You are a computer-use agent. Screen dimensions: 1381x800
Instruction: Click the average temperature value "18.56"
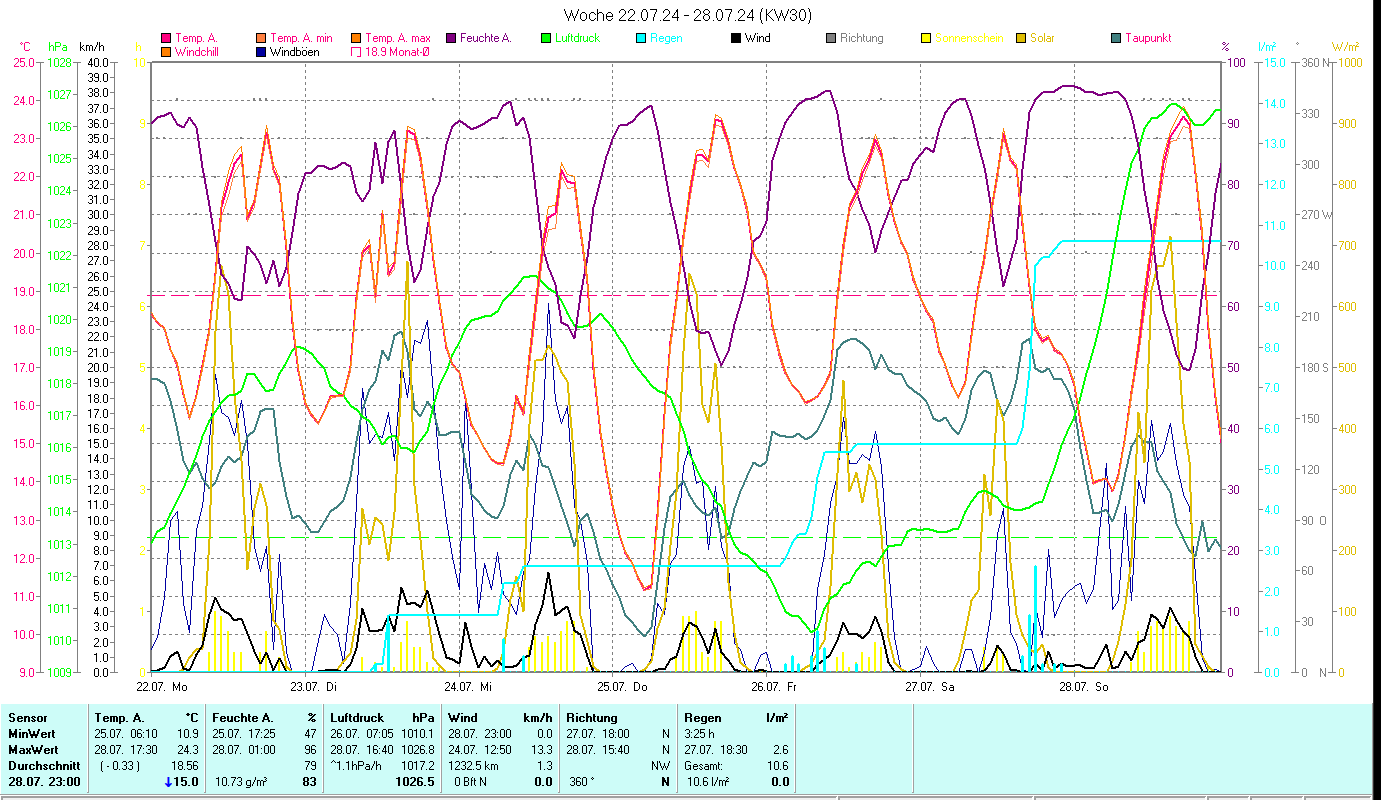point(185,766)
